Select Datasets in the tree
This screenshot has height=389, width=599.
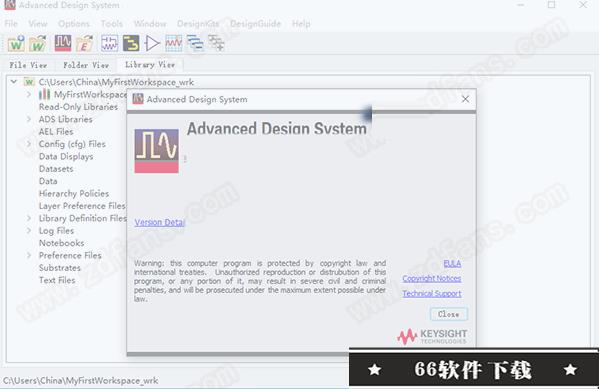[x=56, y=169]
